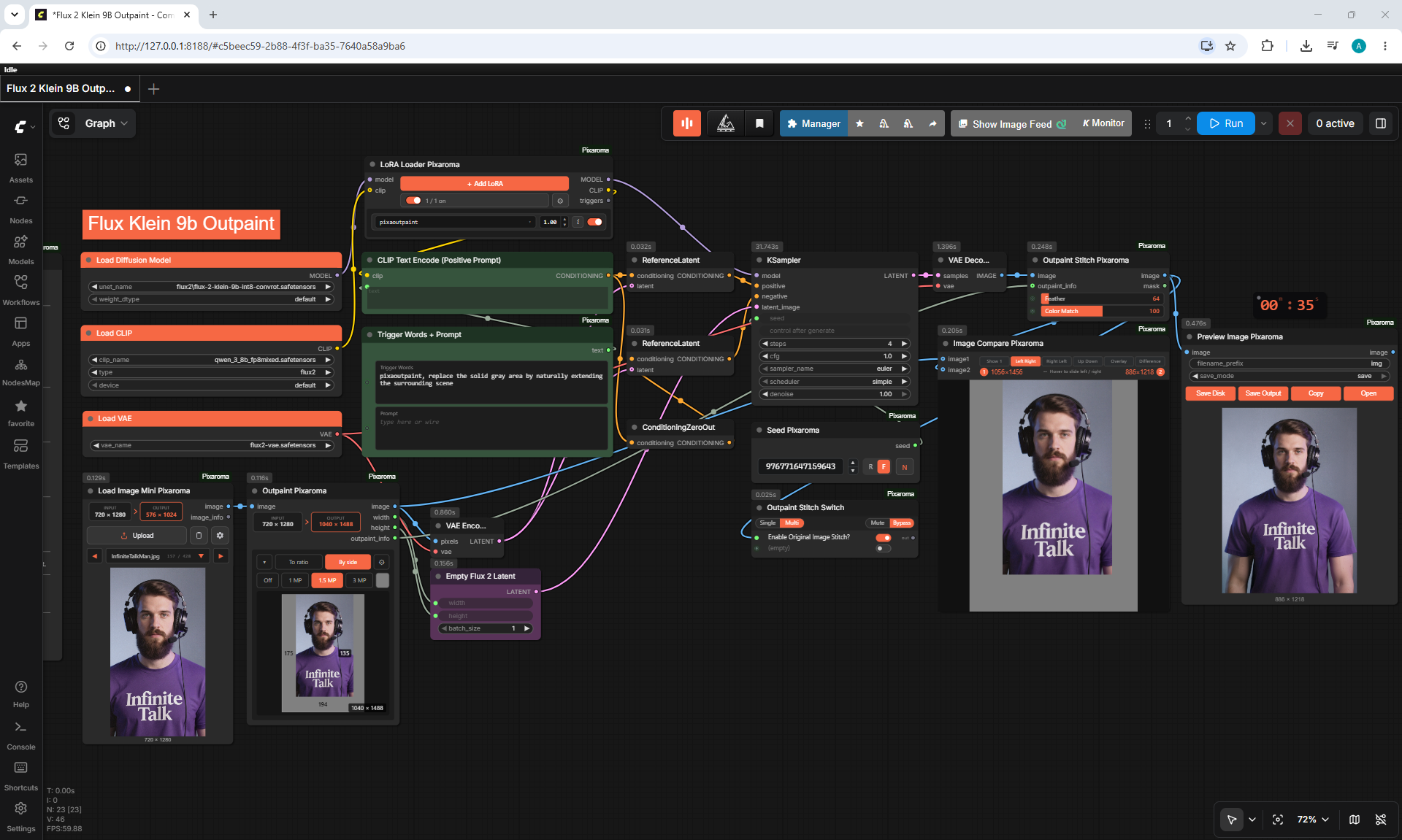The width and height of the screenshot is (1402, 840).
Task: Select the 1 MP resolution option
Action: tap(295, 581)
